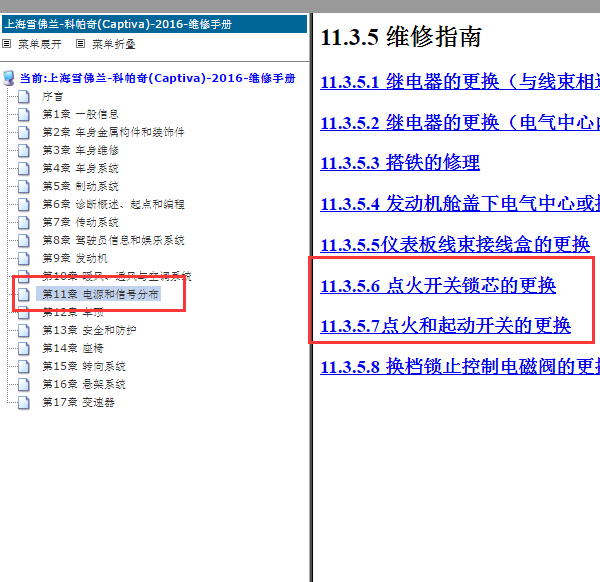Viewport: 600px width, 582px height.
Task: Click page icon beside 第13章 安全和防护
Action: click(24, 330)
